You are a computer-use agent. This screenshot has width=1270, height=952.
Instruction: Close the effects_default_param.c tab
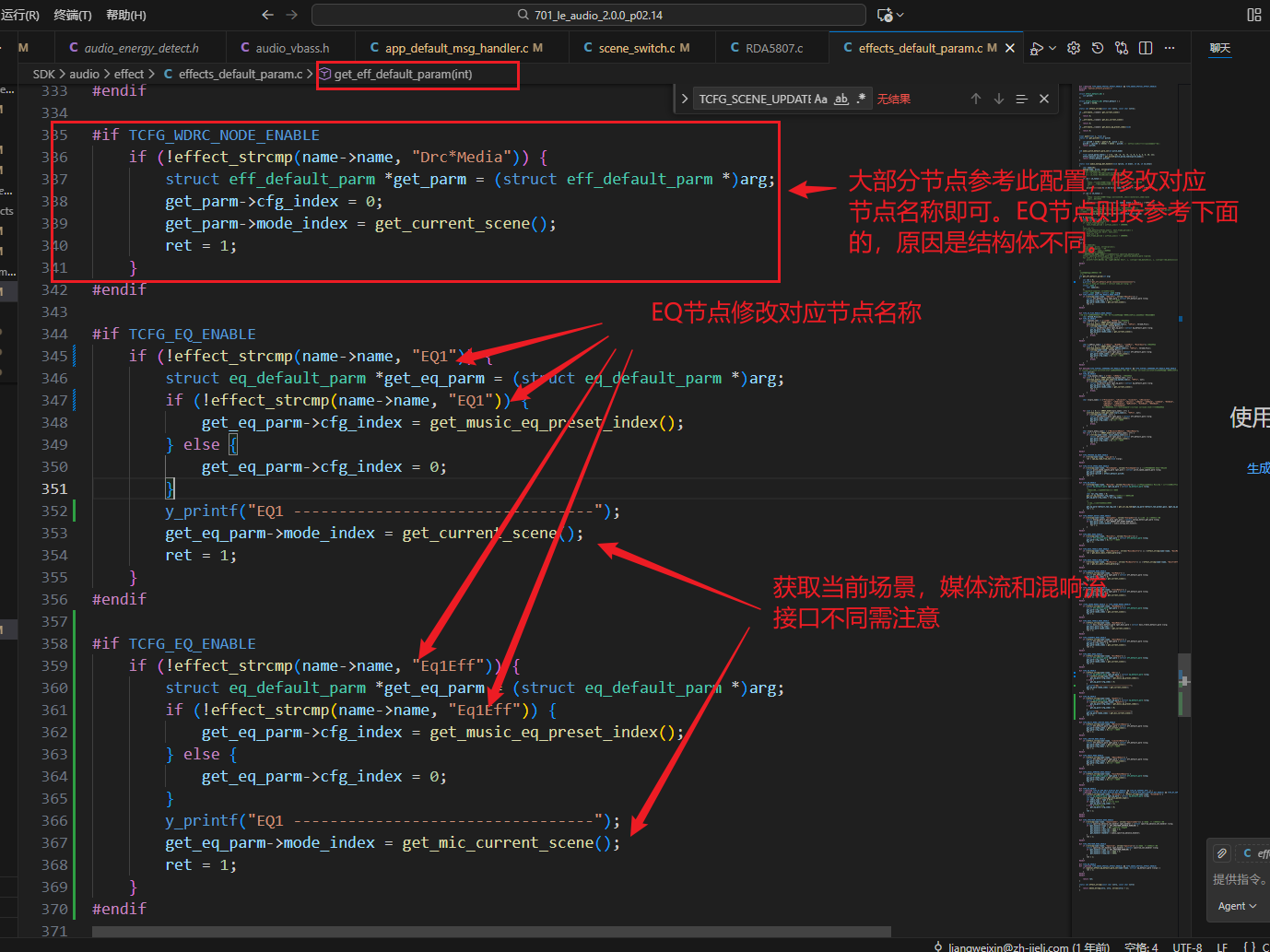1010,48
